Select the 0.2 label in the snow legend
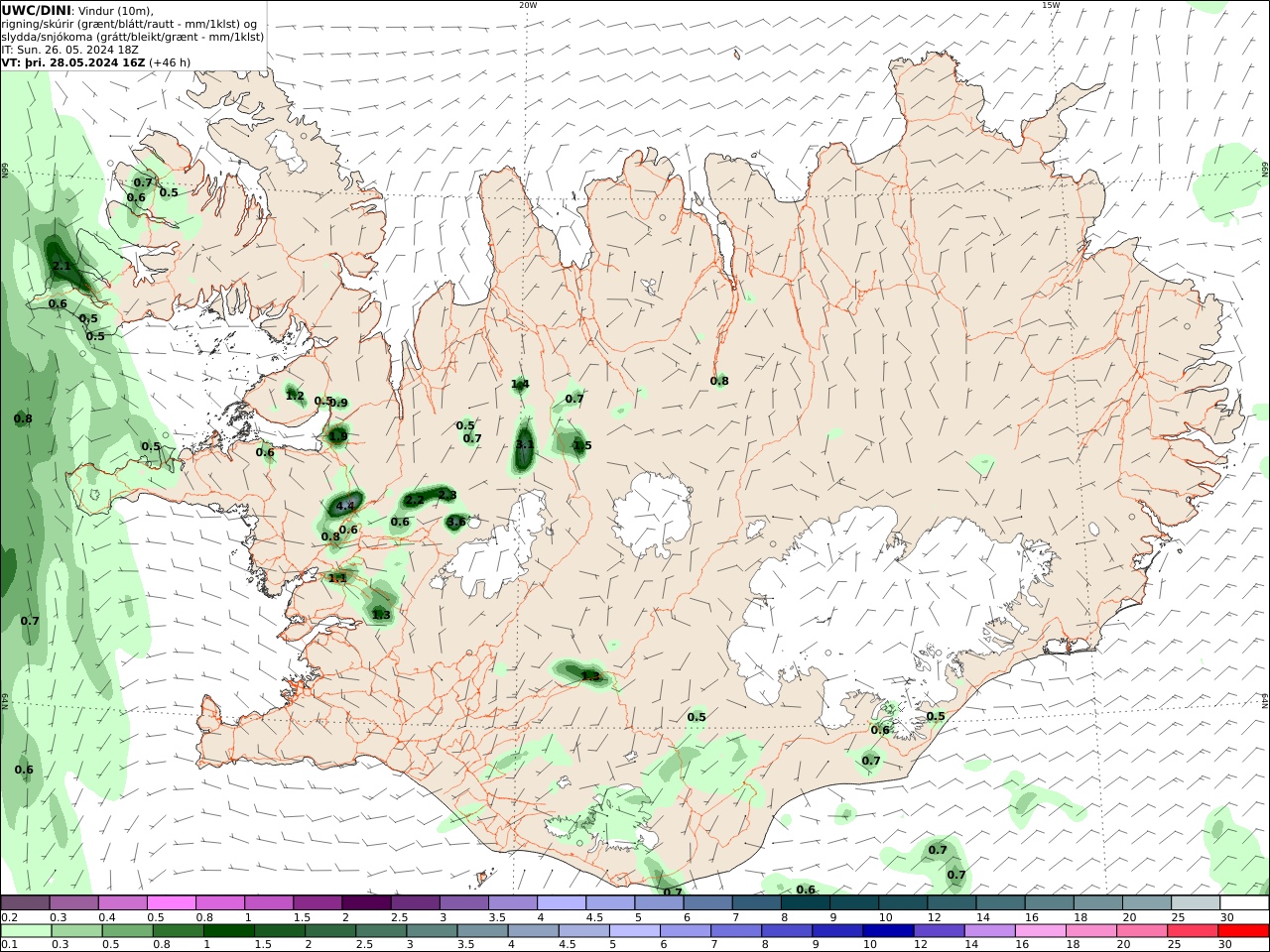1270x952 pixels. (8, 917)
